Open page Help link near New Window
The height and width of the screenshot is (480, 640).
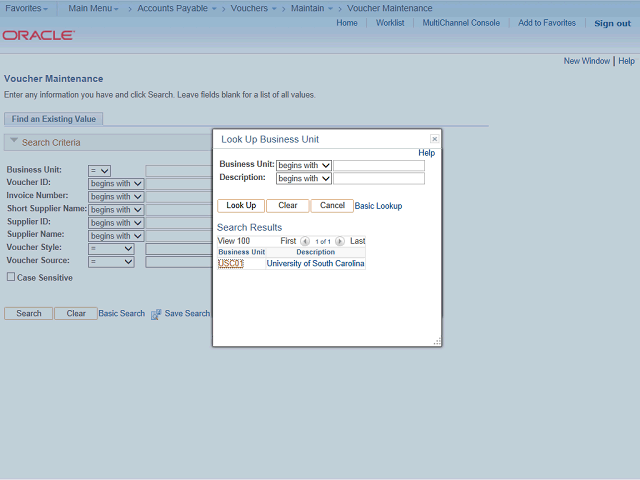(x=627, y=61)
